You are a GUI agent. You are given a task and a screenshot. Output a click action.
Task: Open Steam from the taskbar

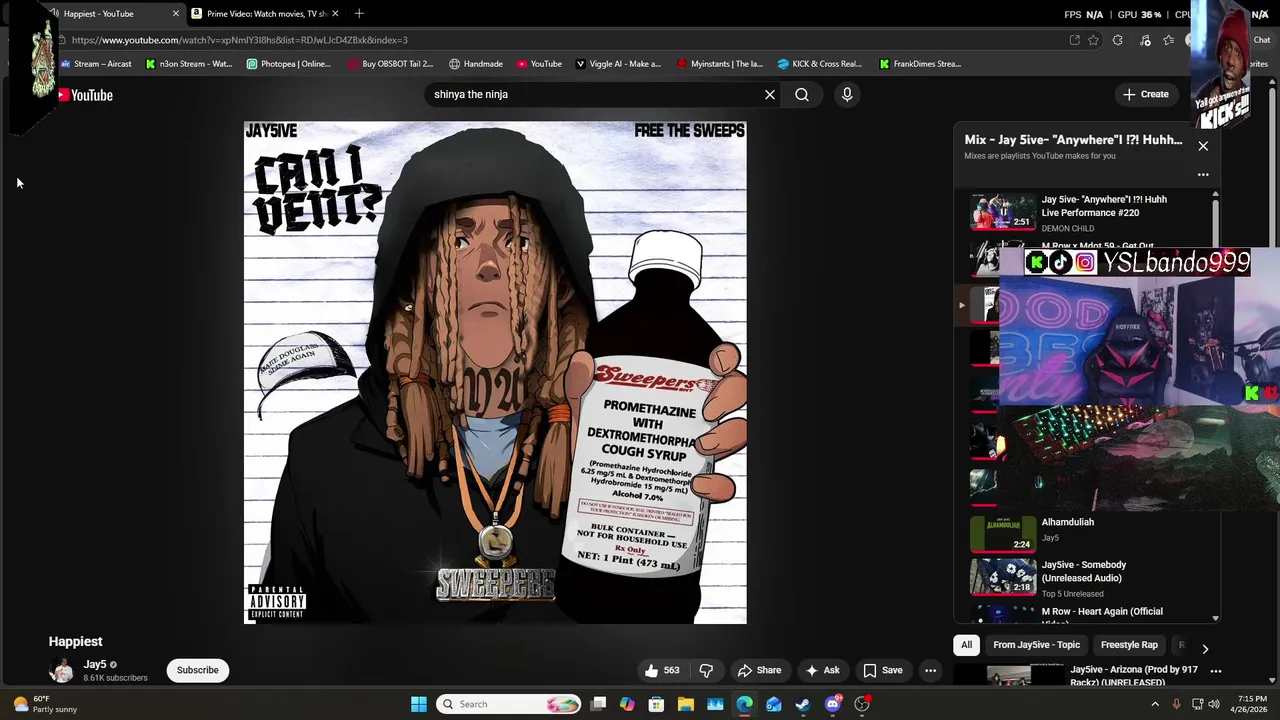coord(803,704)
